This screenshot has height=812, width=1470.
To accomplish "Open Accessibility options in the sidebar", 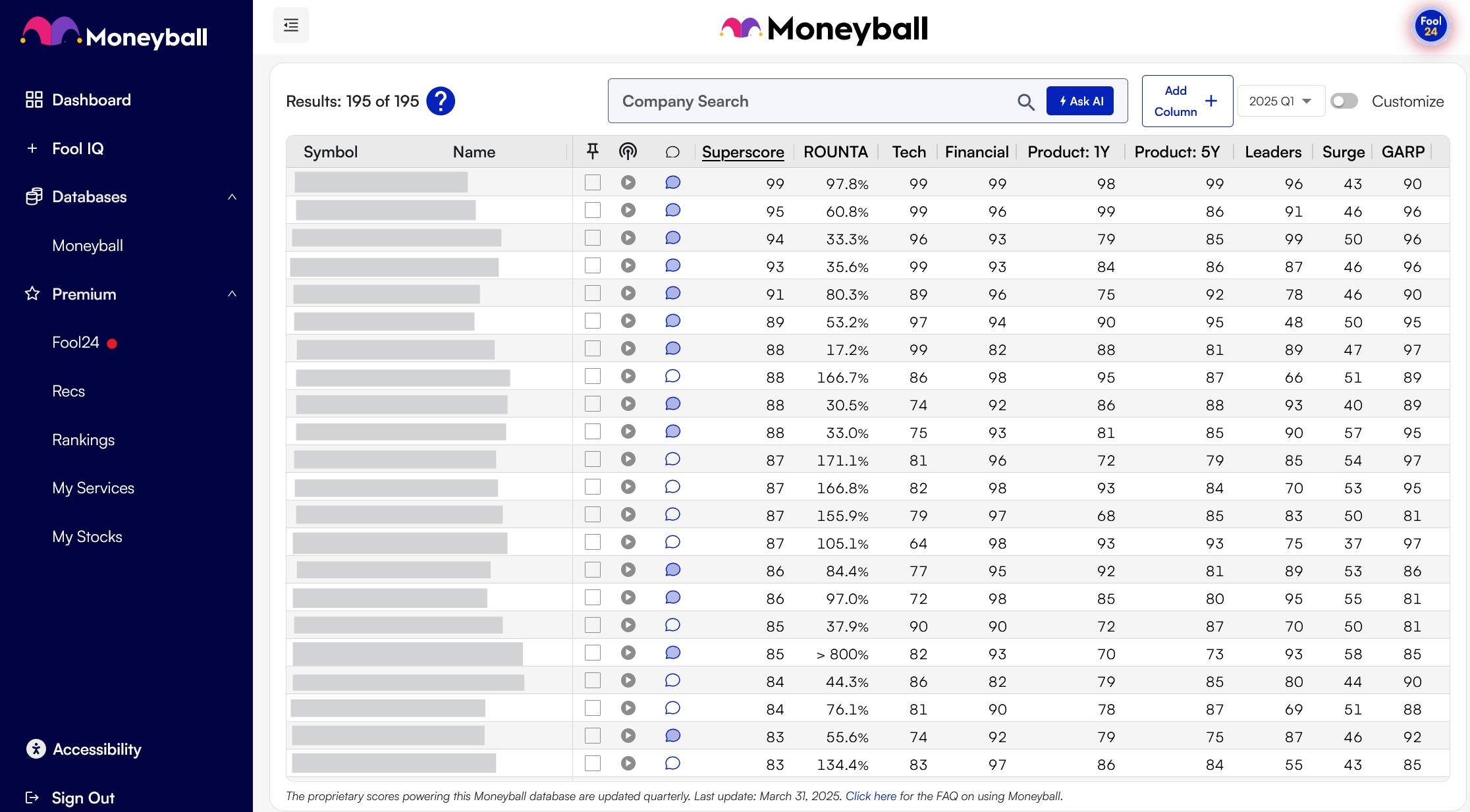I will coord(97,749).
